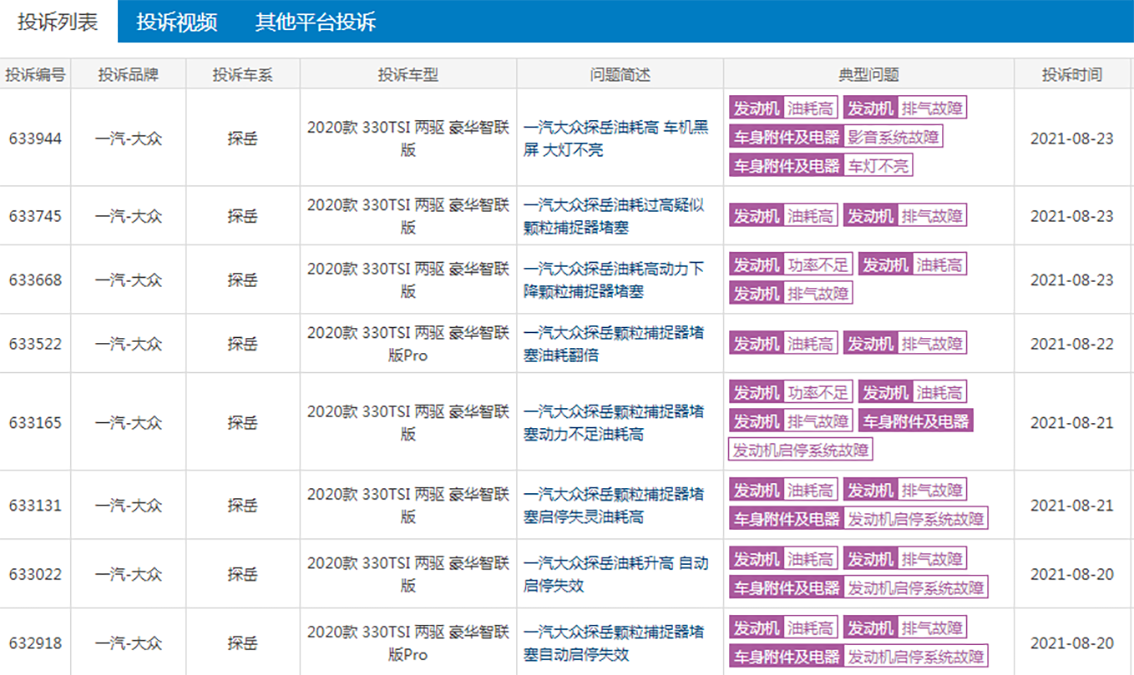
Task: Click the 油耗高 tag in row 633745
Action: (810, 216)
